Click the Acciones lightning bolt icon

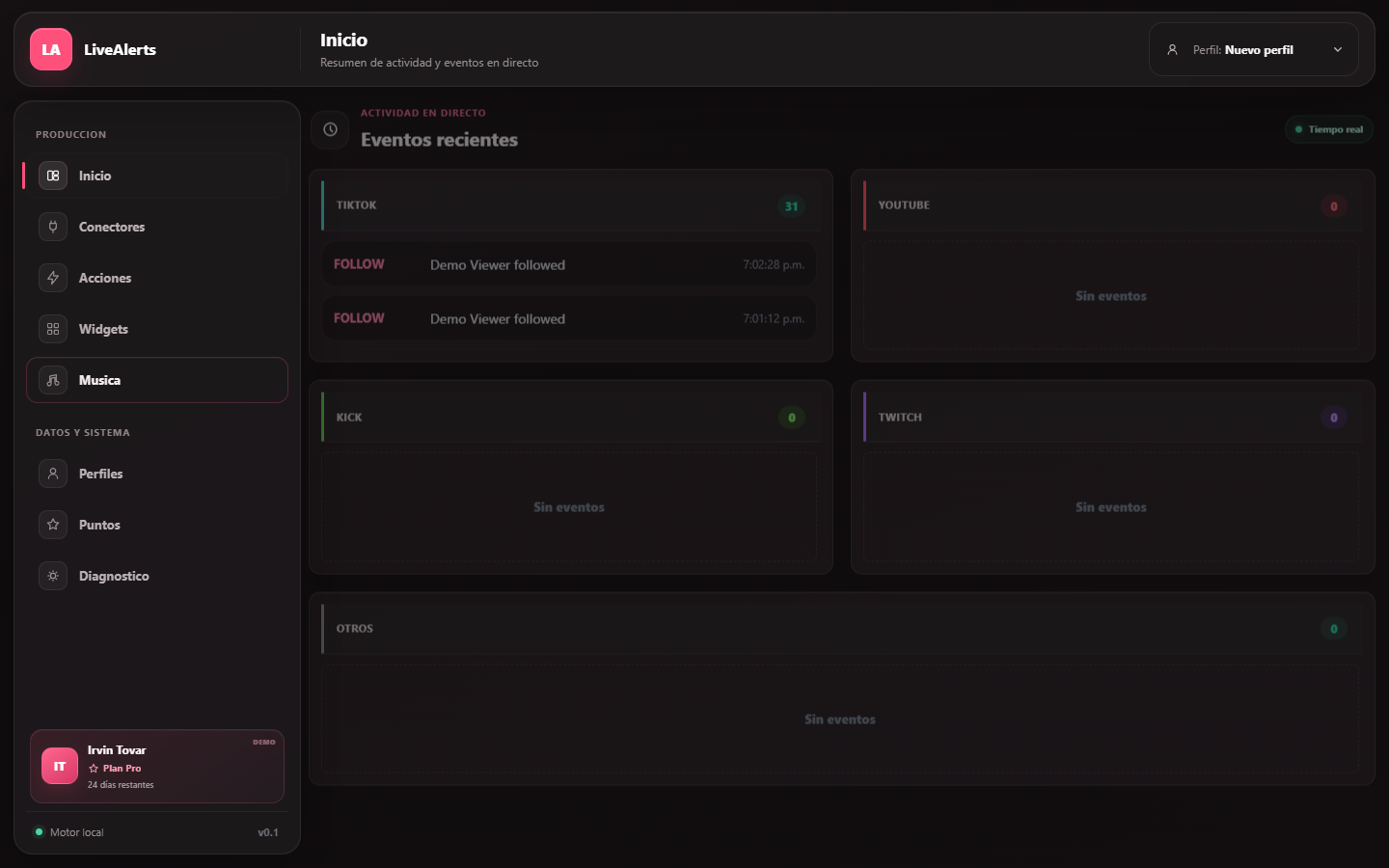tap(53, 278)
